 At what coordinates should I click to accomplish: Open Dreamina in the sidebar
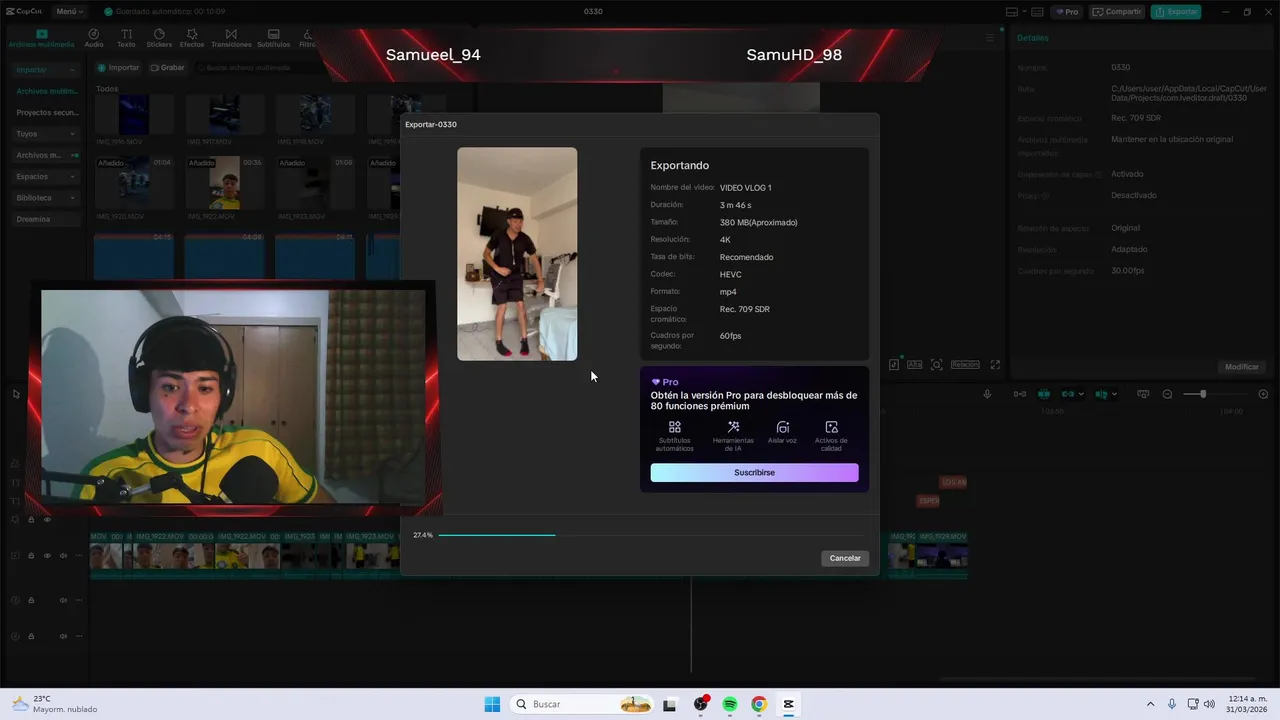[x=46, y=219]
